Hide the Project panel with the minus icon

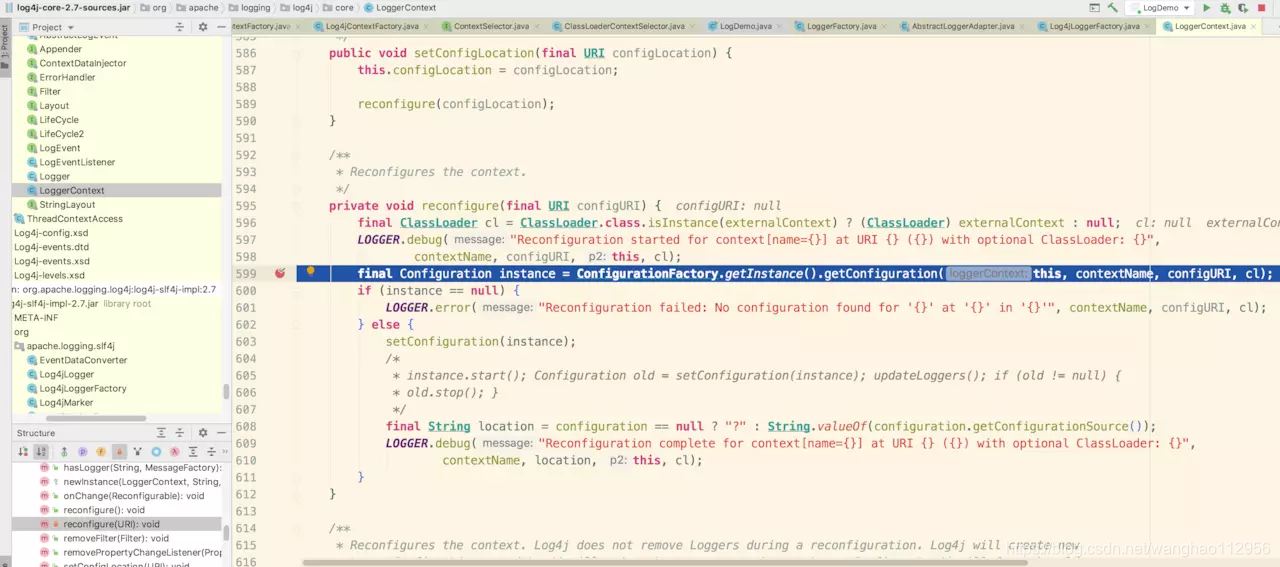pos(221,27)
